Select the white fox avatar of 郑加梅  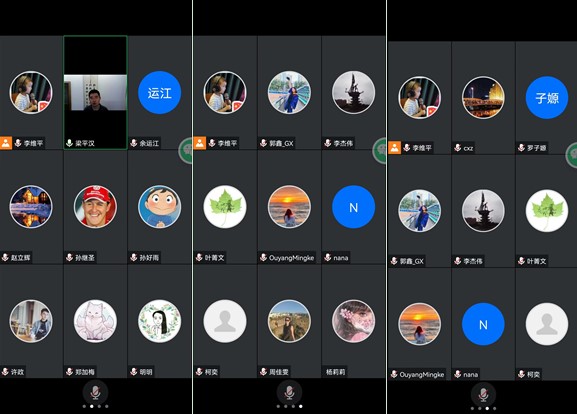point(95,321)
